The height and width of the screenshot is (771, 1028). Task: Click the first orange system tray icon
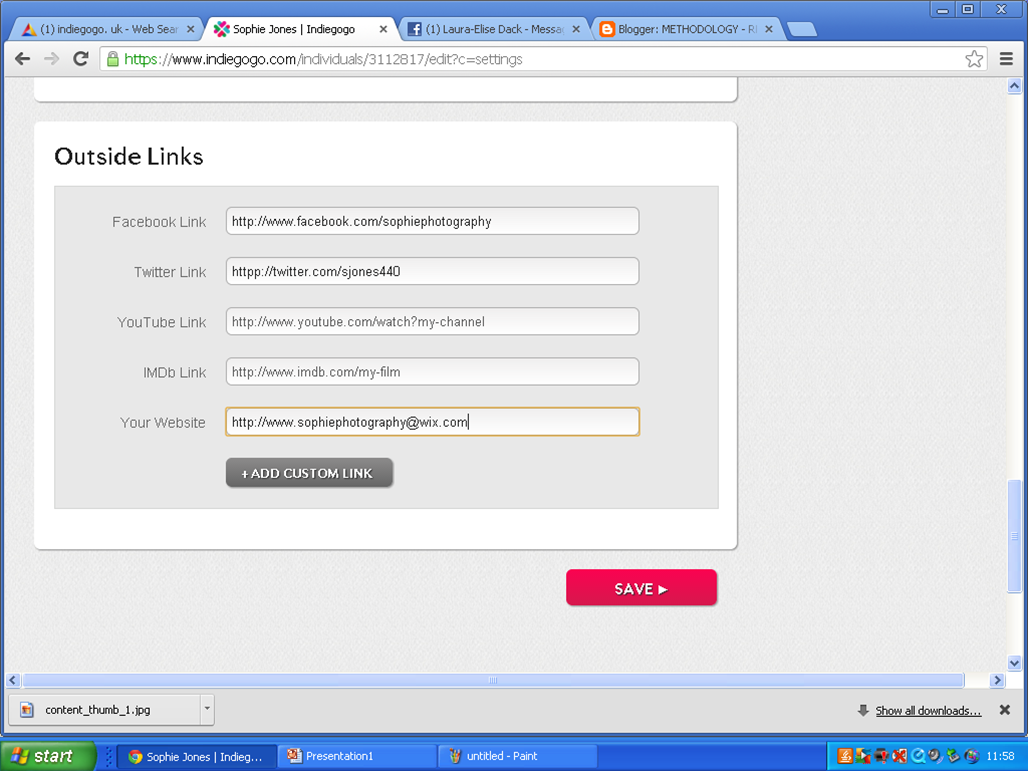(x=845, y=757)
